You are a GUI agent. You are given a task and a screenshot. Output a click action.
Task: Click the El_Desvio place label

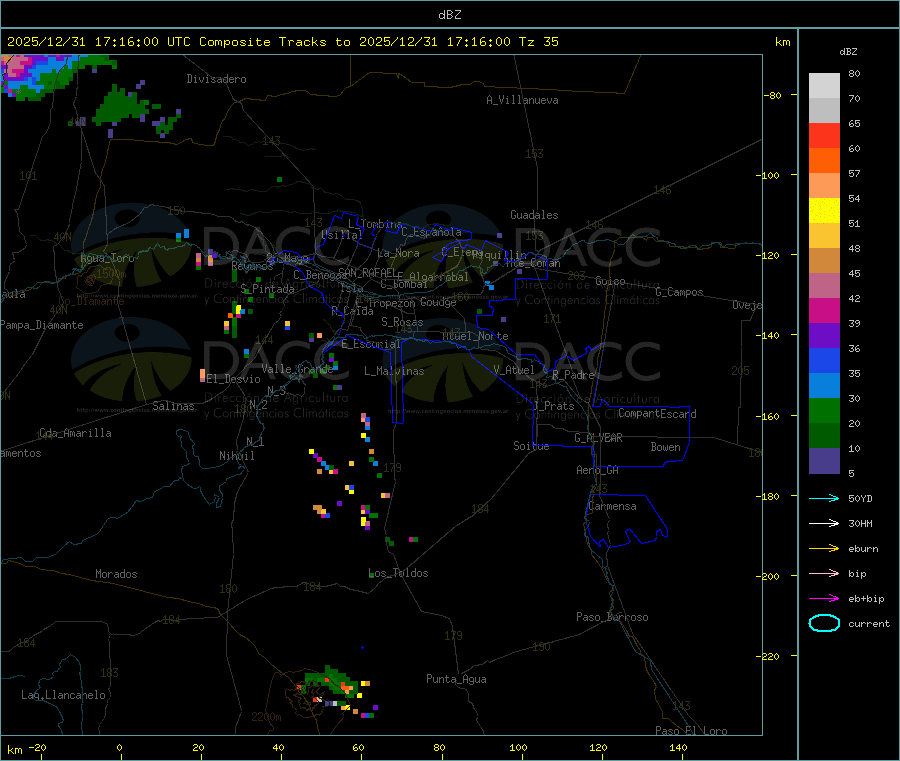coord(234,379)
